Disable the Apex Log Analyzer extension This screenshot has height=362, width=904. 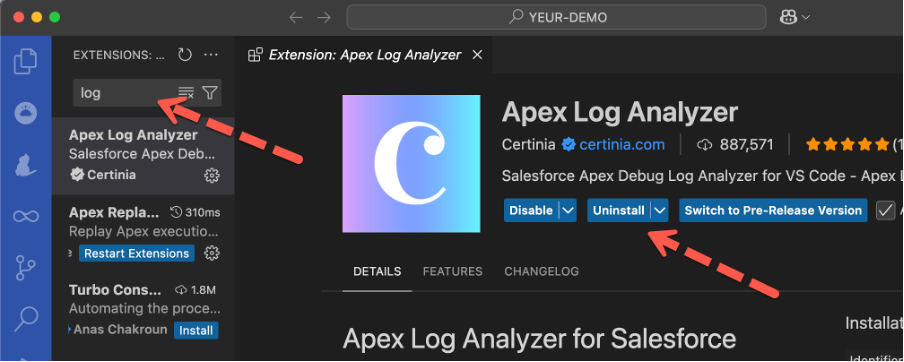(531, 211)
